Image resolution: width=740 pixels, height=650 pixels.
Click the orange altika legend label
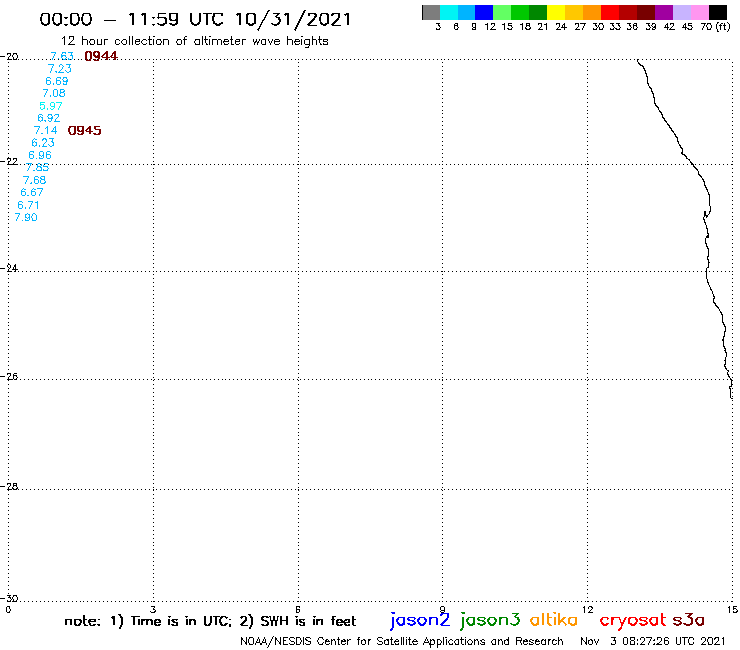point(554,620)
